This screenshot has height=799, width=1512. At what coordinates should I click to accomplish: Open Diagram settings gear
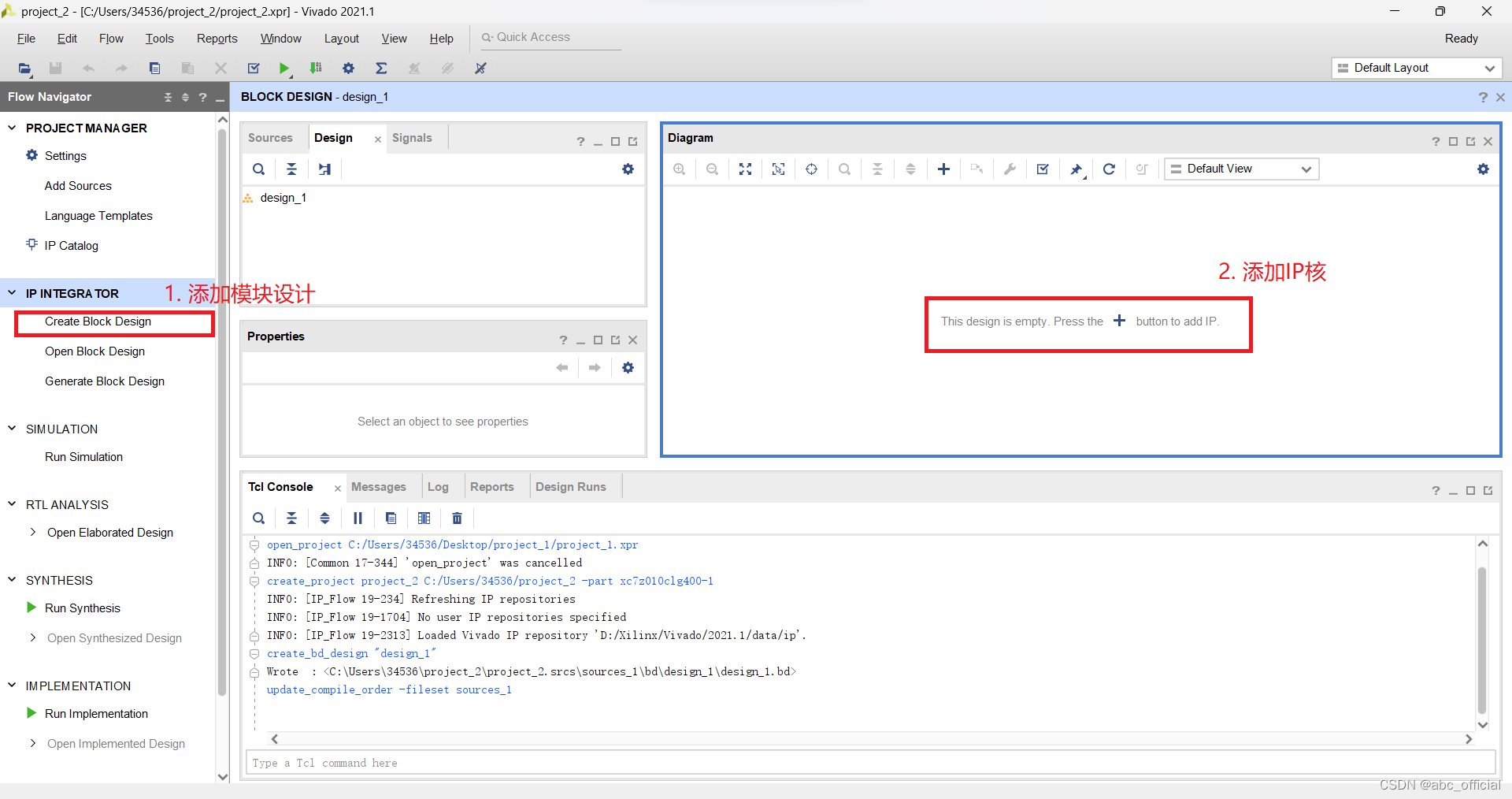[x=1483, y=169]
